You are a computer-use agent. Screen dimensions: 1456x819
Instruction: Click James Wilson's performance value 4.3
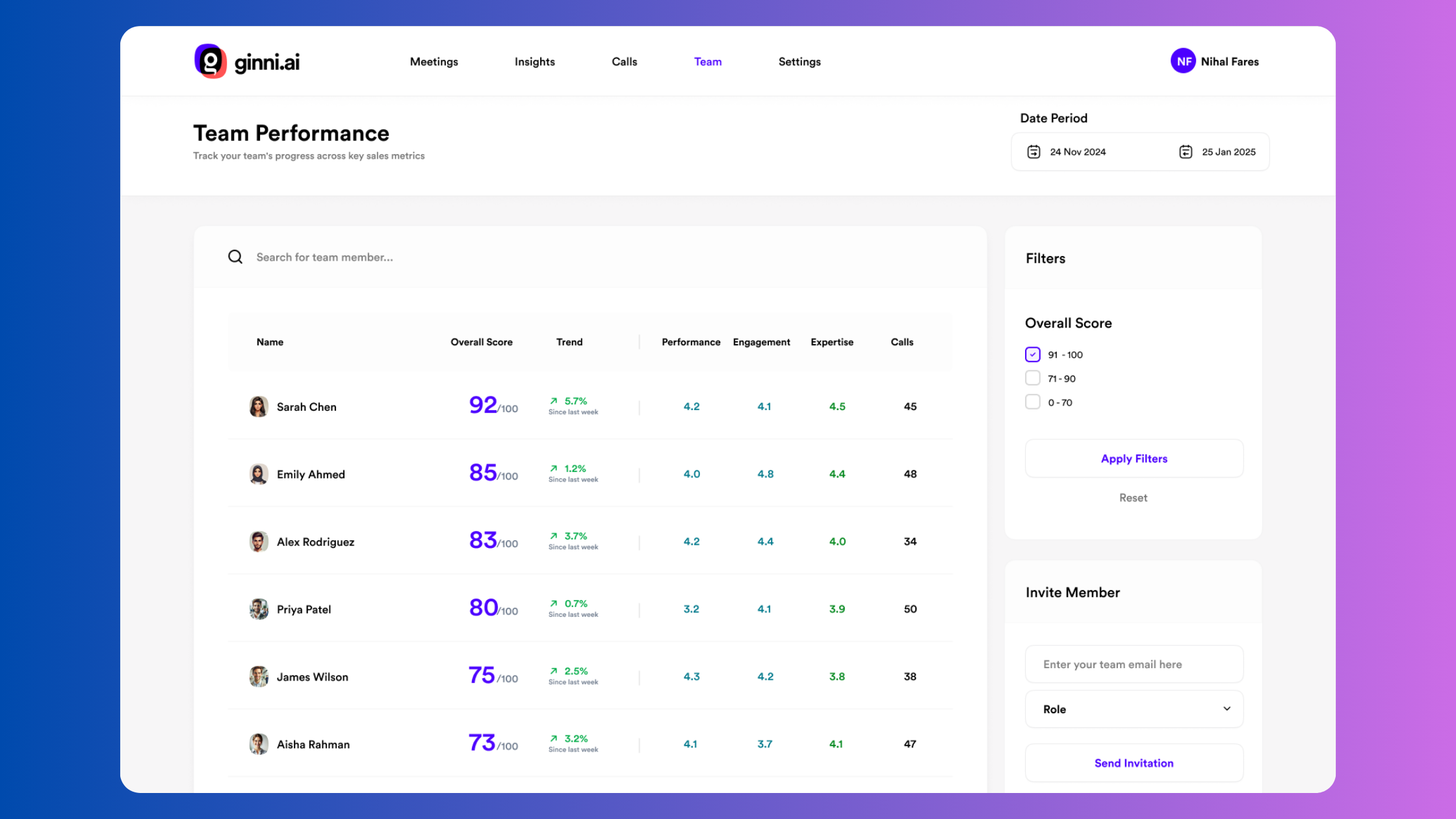pyautogui.click(x=692, y=677)
